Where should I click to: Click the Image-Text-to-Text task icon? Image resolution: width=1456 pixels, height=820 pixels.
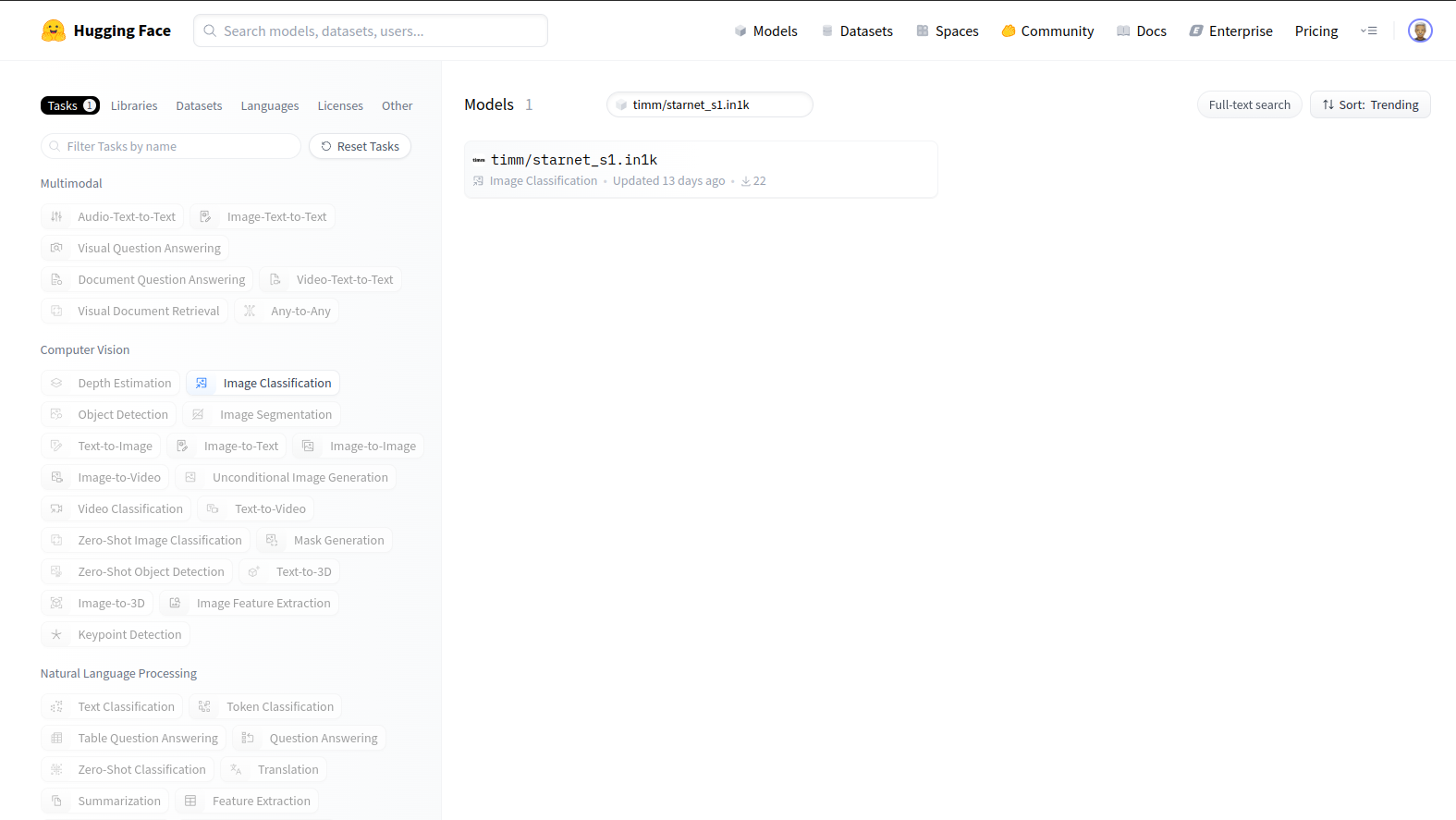click(x=205, y=216)
